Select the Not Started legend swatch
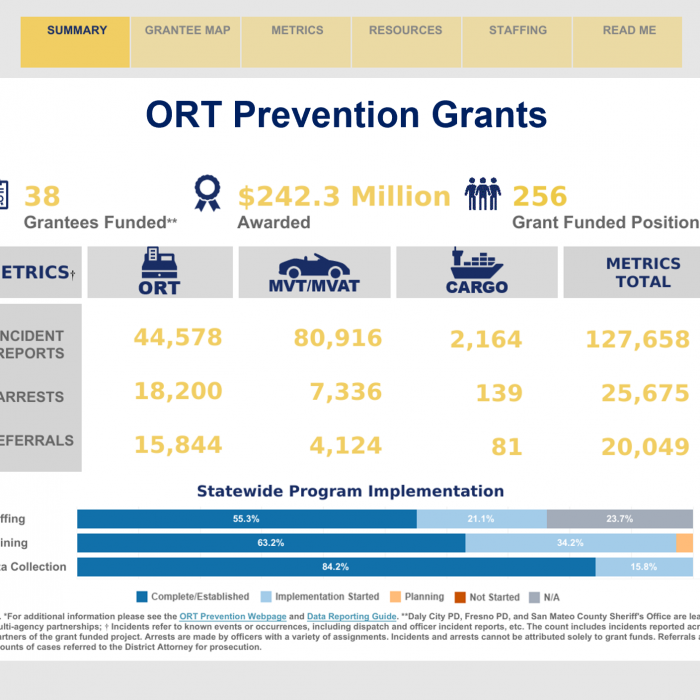The image size is (700, 700). click(461, 597)
